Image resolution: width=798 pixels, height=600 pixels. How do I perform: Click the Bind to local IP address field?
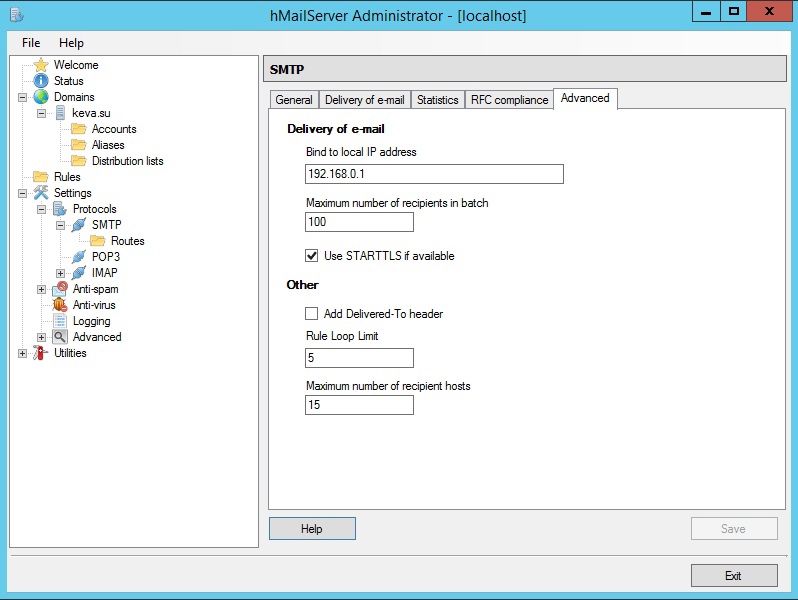coord(434,174)
